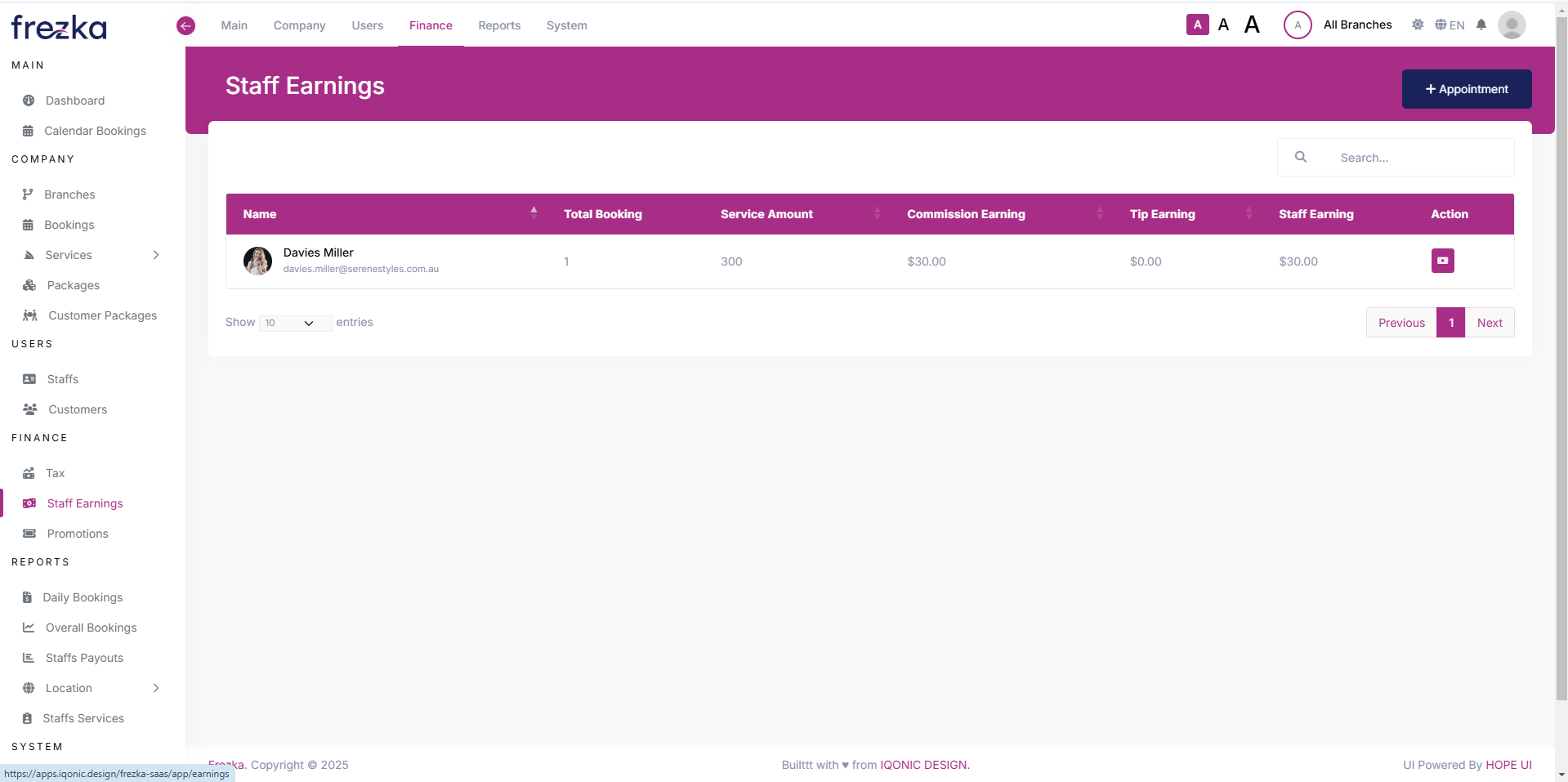This screenshot has height=782, width=1568.
Task: Select Dashboard via its sidebar icon
Action: coord(29,100)
